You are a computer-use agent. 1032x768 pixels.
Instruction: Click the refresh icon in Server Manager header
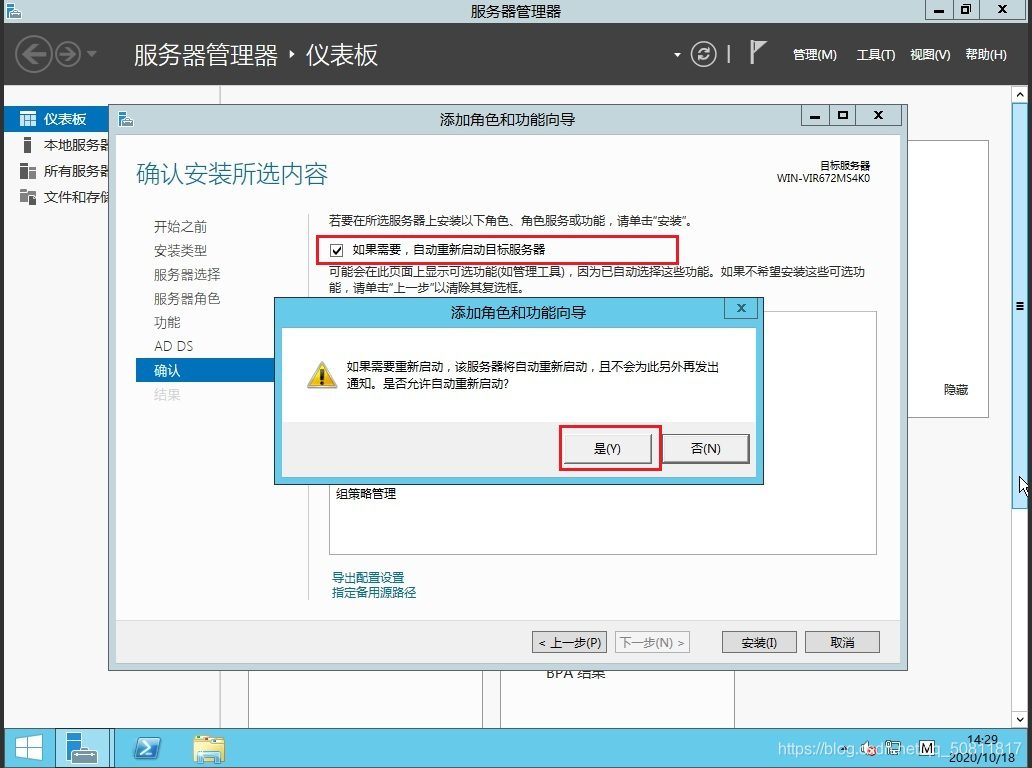coord(703,54)
